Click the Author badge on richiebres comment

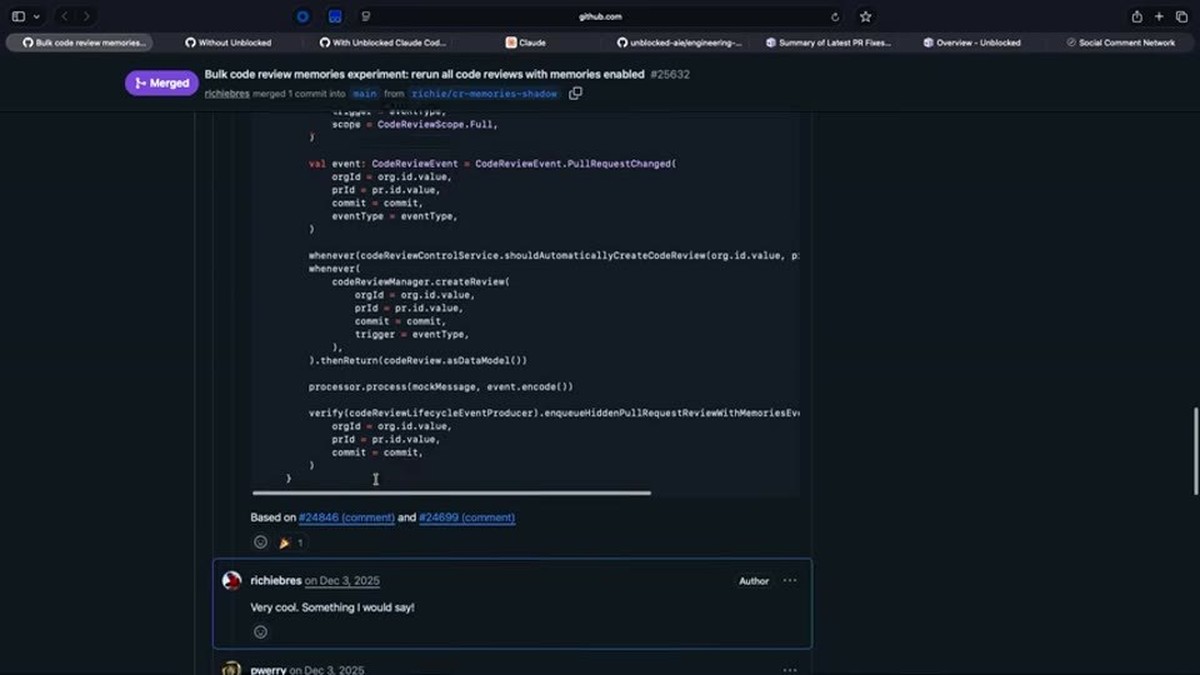(754, 580)
